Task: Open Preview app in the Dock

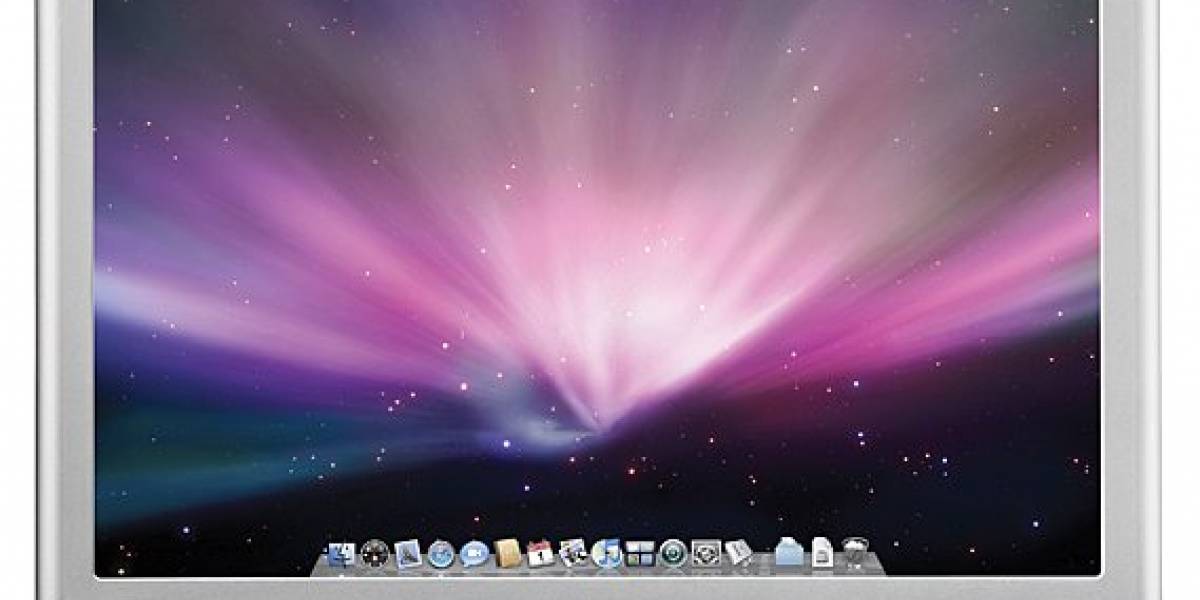Action: tap(573, 552)
